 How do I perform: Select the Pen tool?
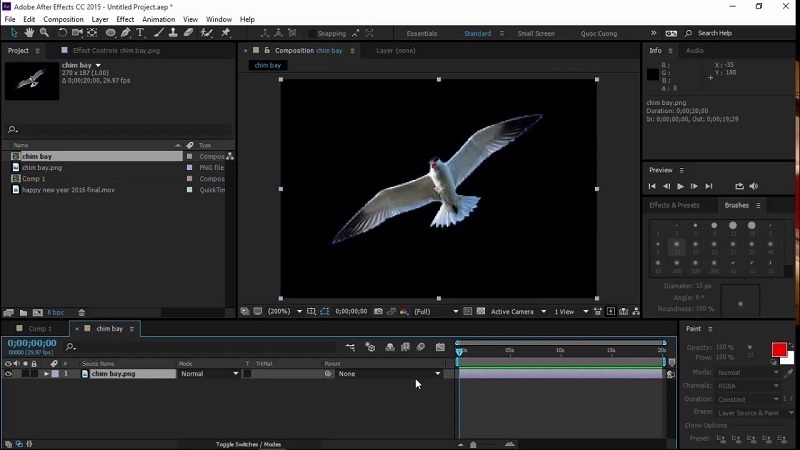[126, 33]
